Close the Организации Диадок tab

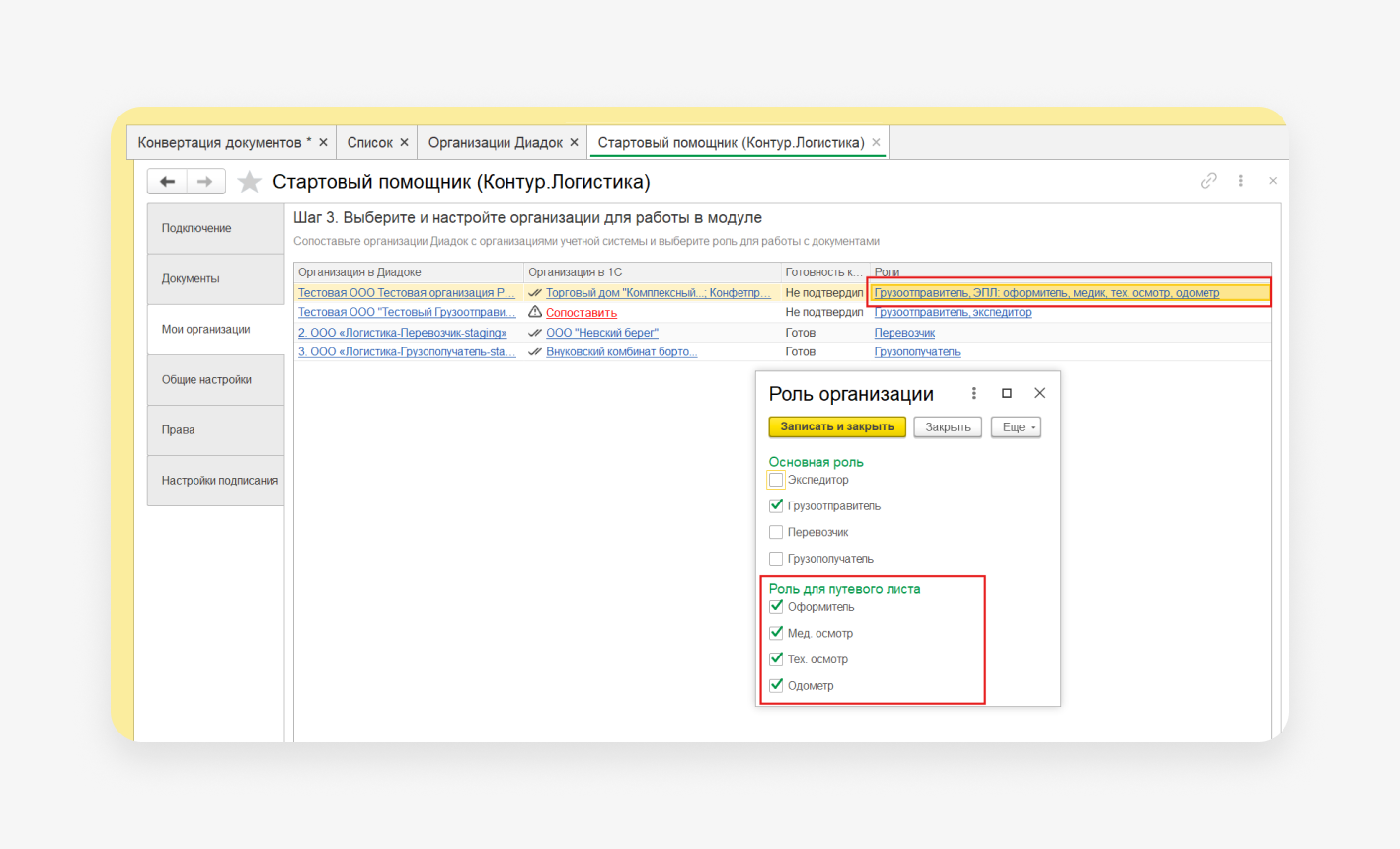point(574,143)
